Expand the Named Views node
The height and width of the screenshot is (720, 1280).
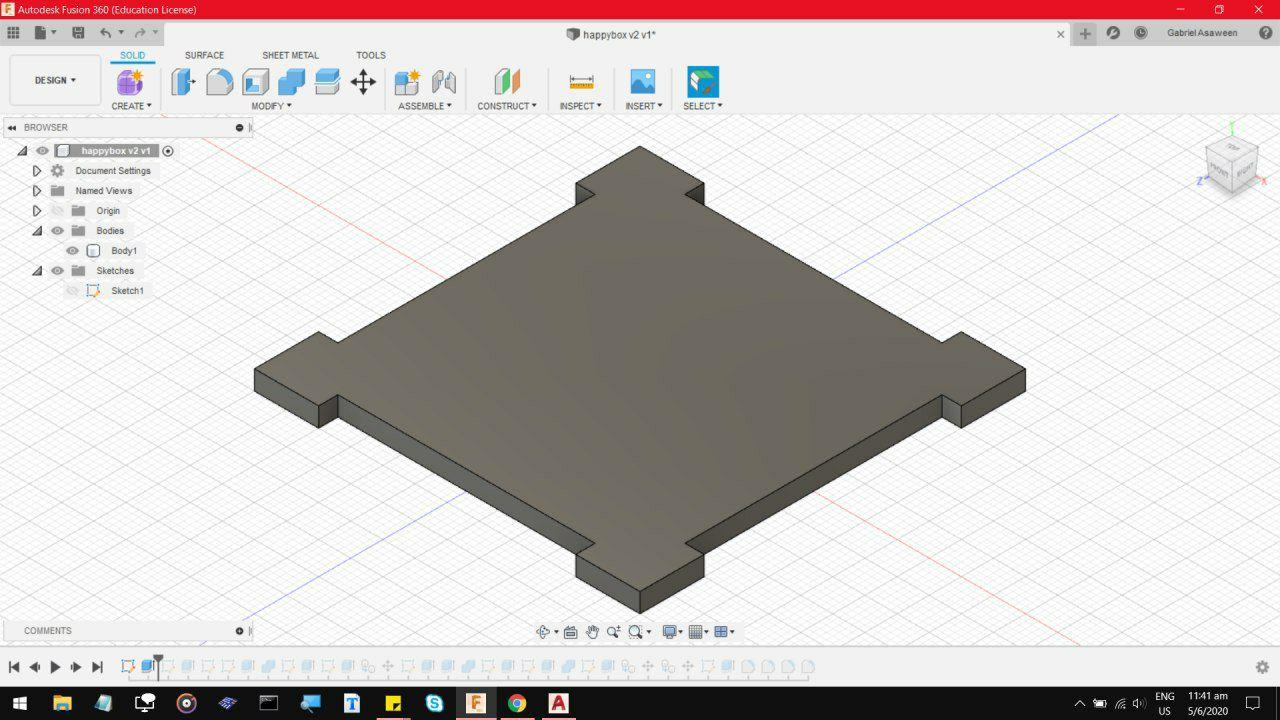[37, 191]
